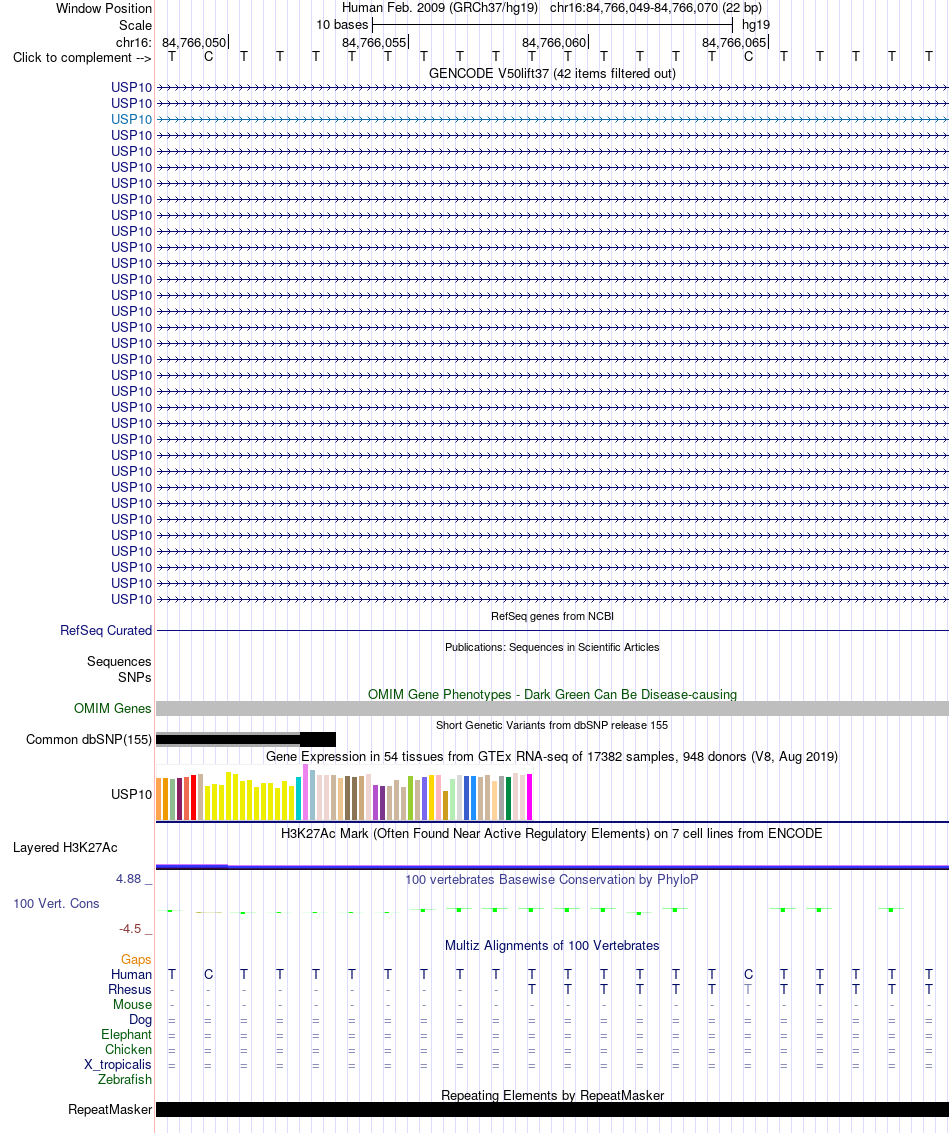
Task: Click the hg19 label beside the scale bar
Action: pos(756,25)
